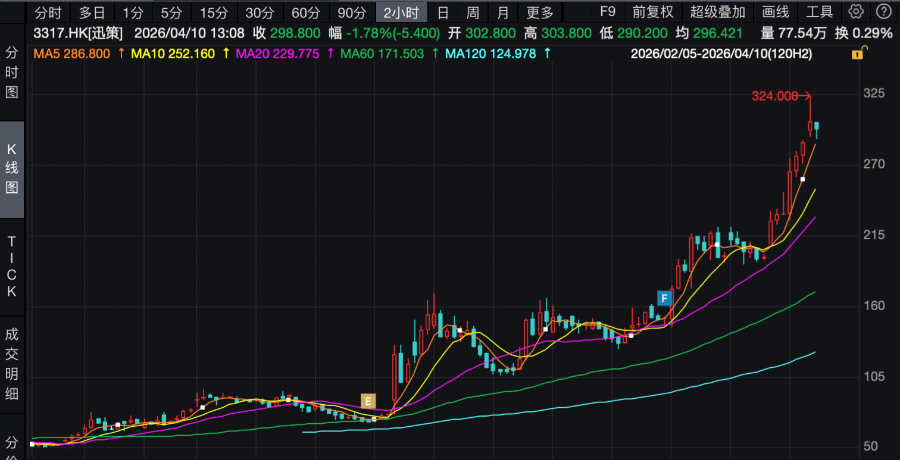900x460 pixels.
Task: Select the 日 daily period
Action: tap(443, 12)
